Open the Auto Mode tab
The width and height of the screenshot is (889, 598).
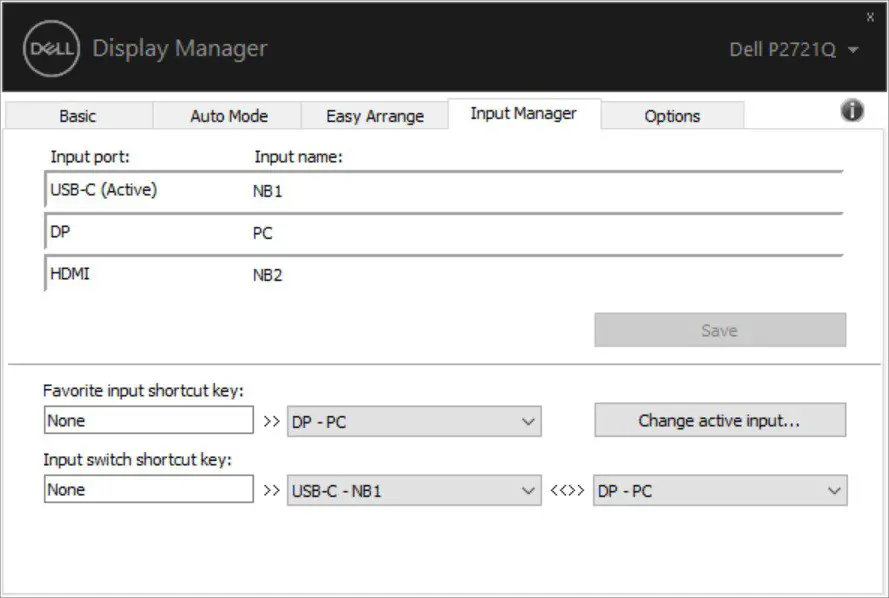click(227, 115)
